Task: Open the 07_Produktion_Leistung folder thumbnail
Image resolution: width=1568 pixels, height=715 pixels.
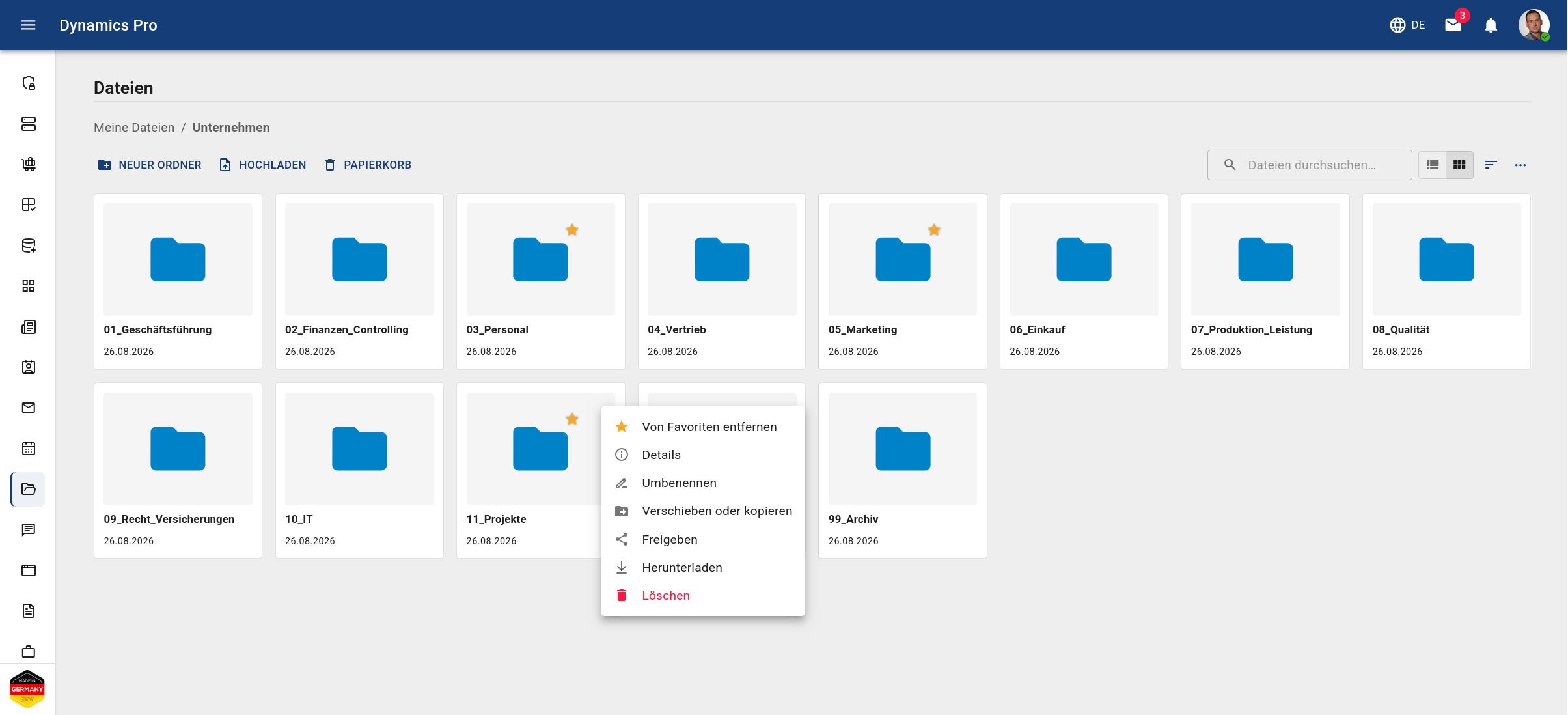Action: coord(1265,259)
